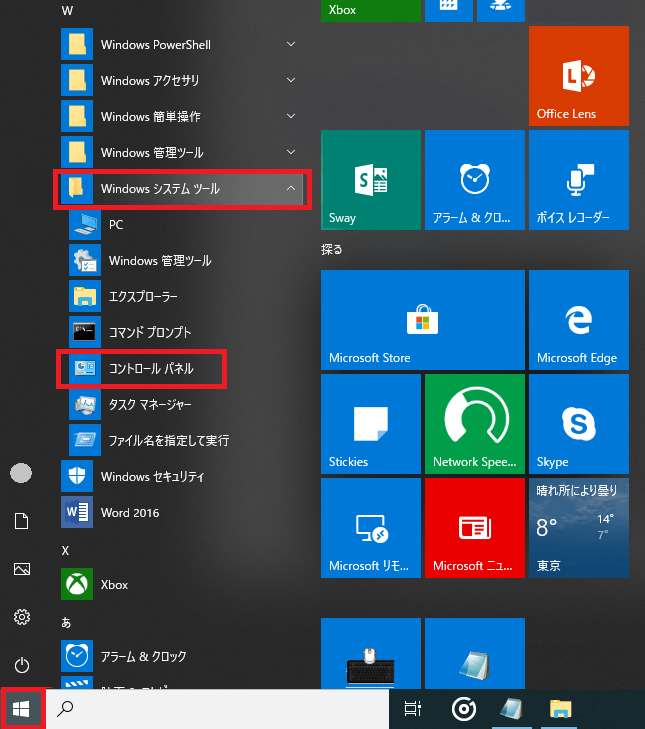Click the Windows Start button
645x729 pixels.
21,709
